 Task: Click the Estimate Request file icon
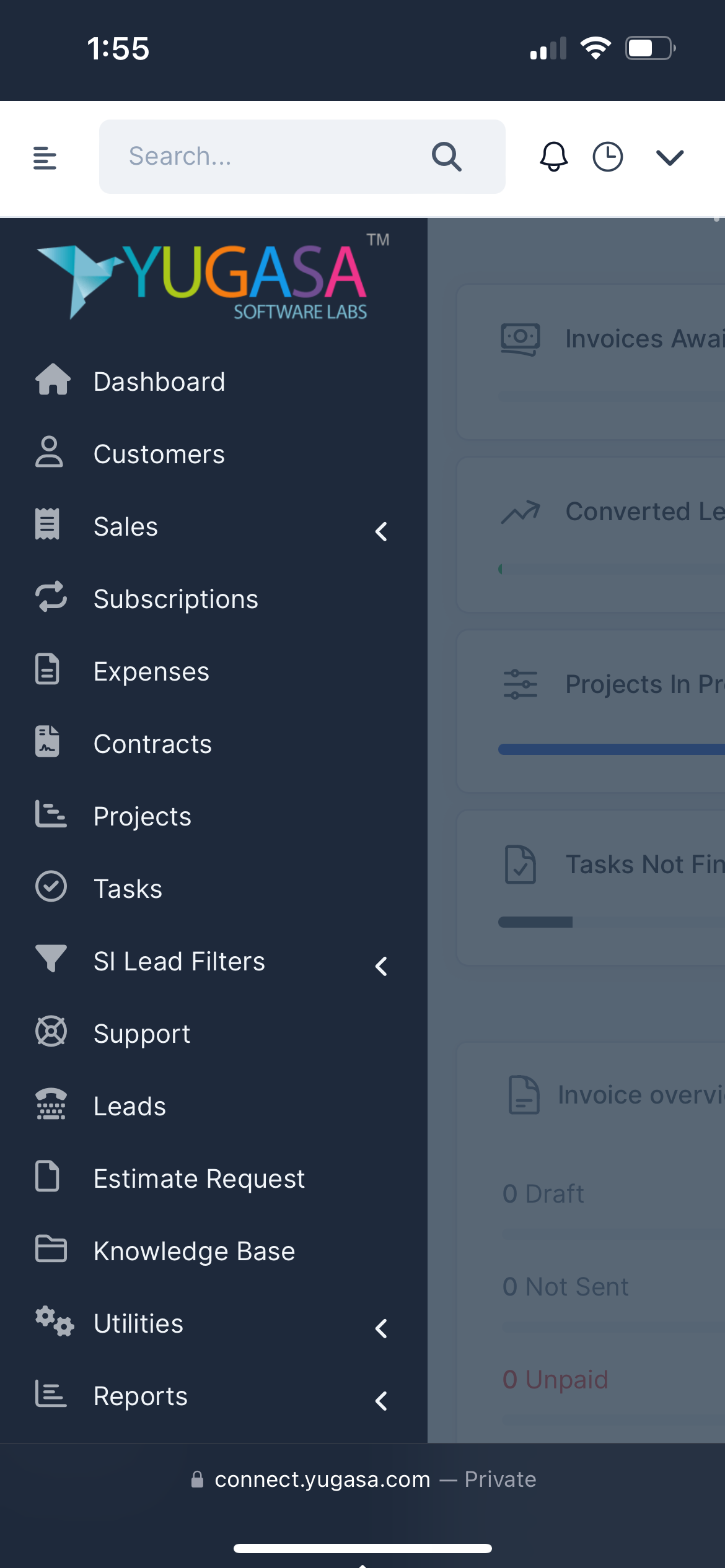[47, 1176]
